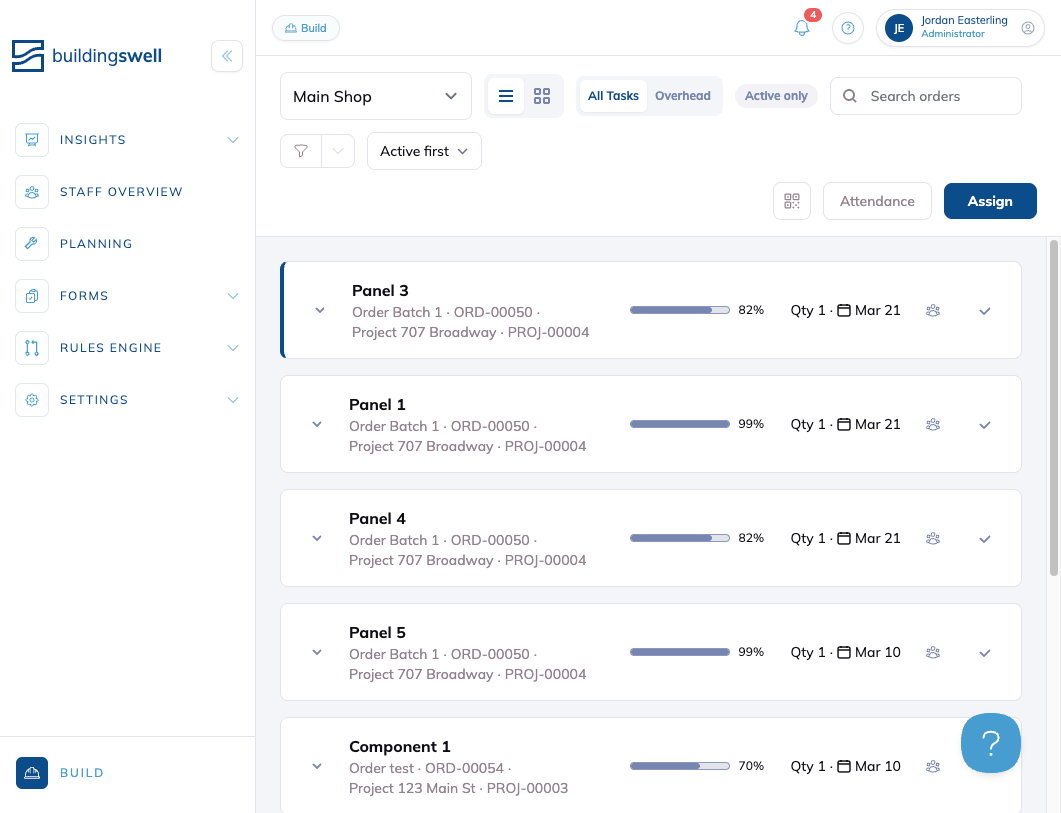This screenshot has height=813, width=1061.
Task: Click the help question mark icon in header
Action: [x=847, y=28]
